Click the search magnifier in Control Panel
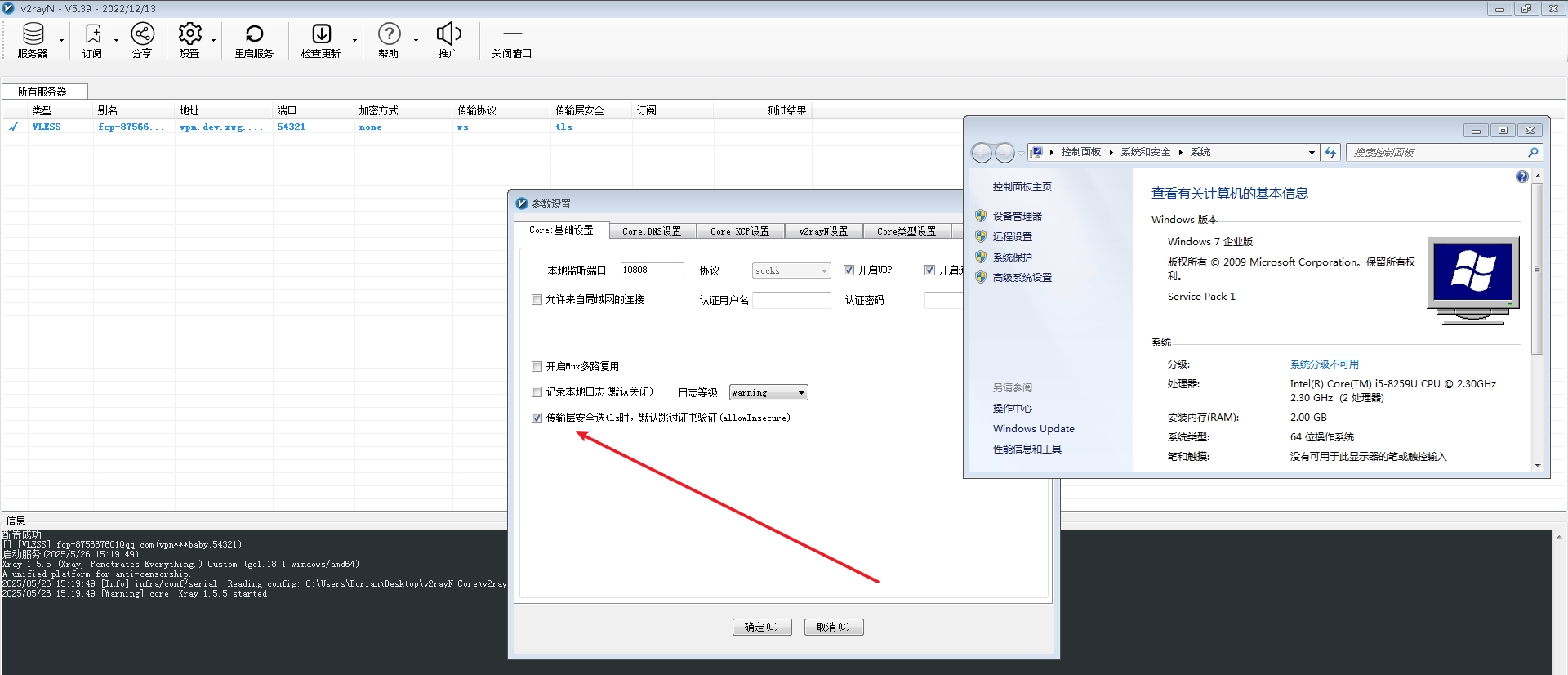This screenshot has width=1568, height=675. [1533, 152]
